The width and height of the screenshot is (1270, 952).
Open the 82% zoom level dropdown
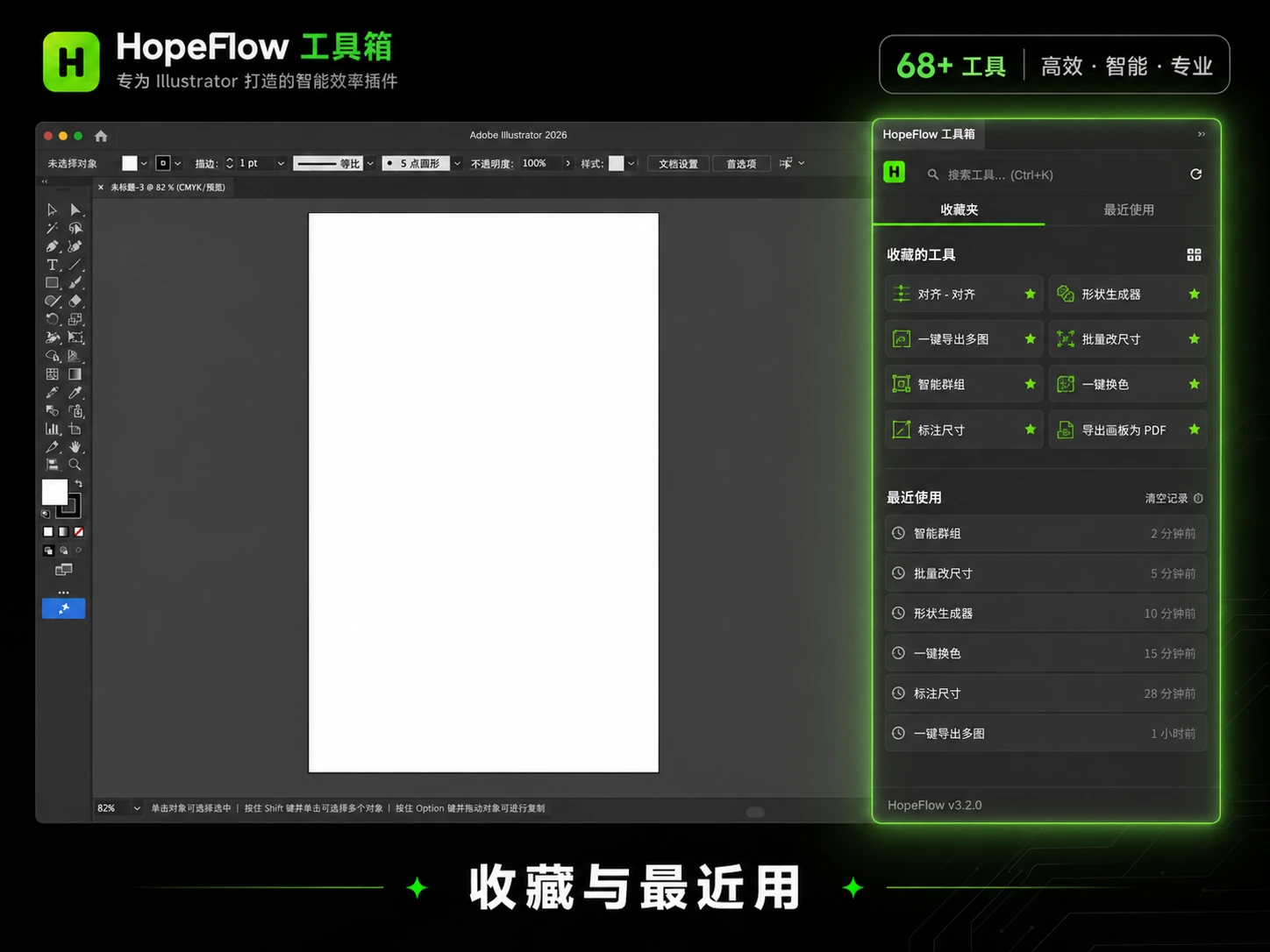click(x=137, y=808)
